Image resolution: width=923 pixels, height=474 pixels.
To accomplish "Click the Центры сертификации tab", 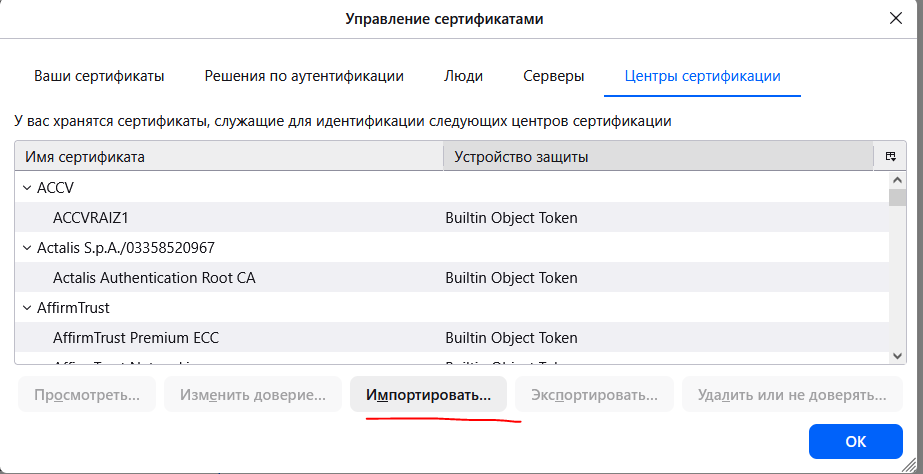I will pyautogui.click(x=702, y=76).
